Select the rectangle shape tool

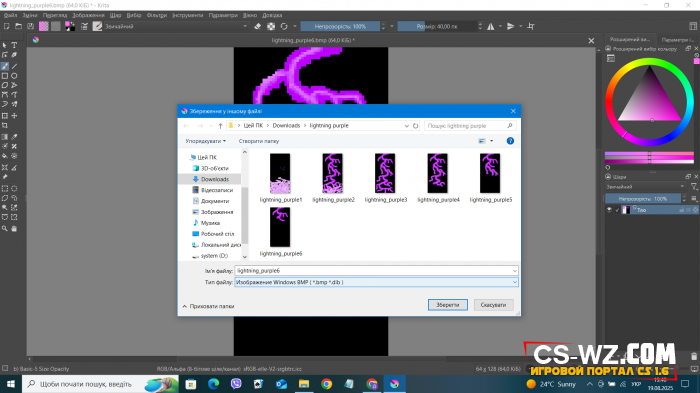pyautogui.click(x=5, y=76)
